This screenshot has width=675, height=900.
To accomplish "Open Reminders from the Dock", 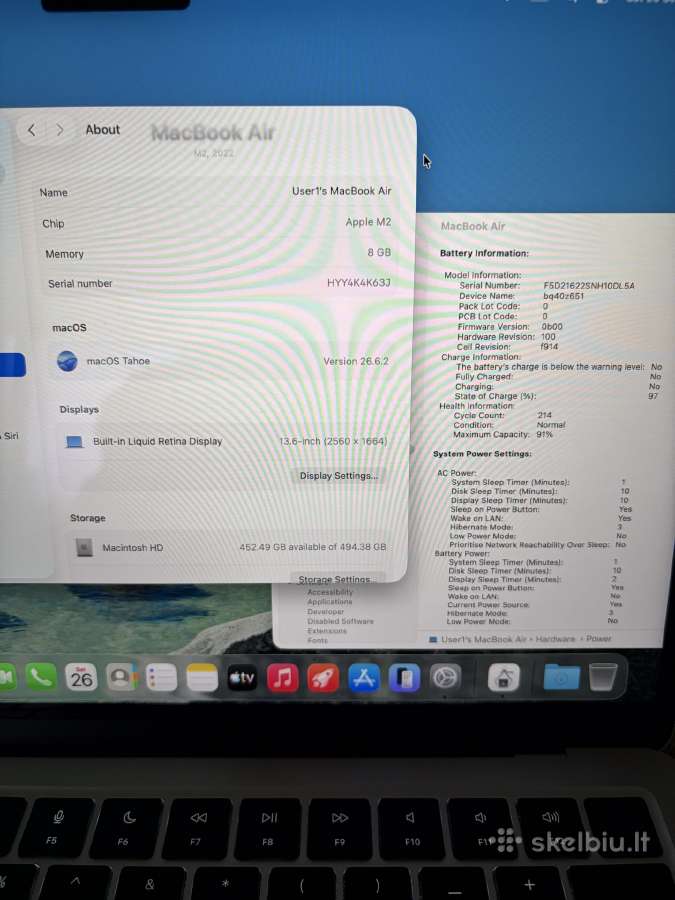I will pos(161,678).
